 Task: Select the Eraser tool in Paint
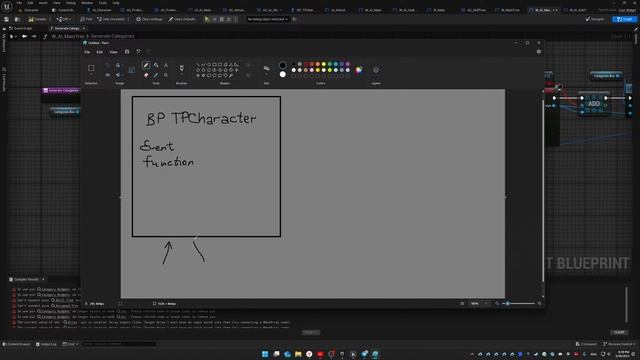tap(146, 75)
